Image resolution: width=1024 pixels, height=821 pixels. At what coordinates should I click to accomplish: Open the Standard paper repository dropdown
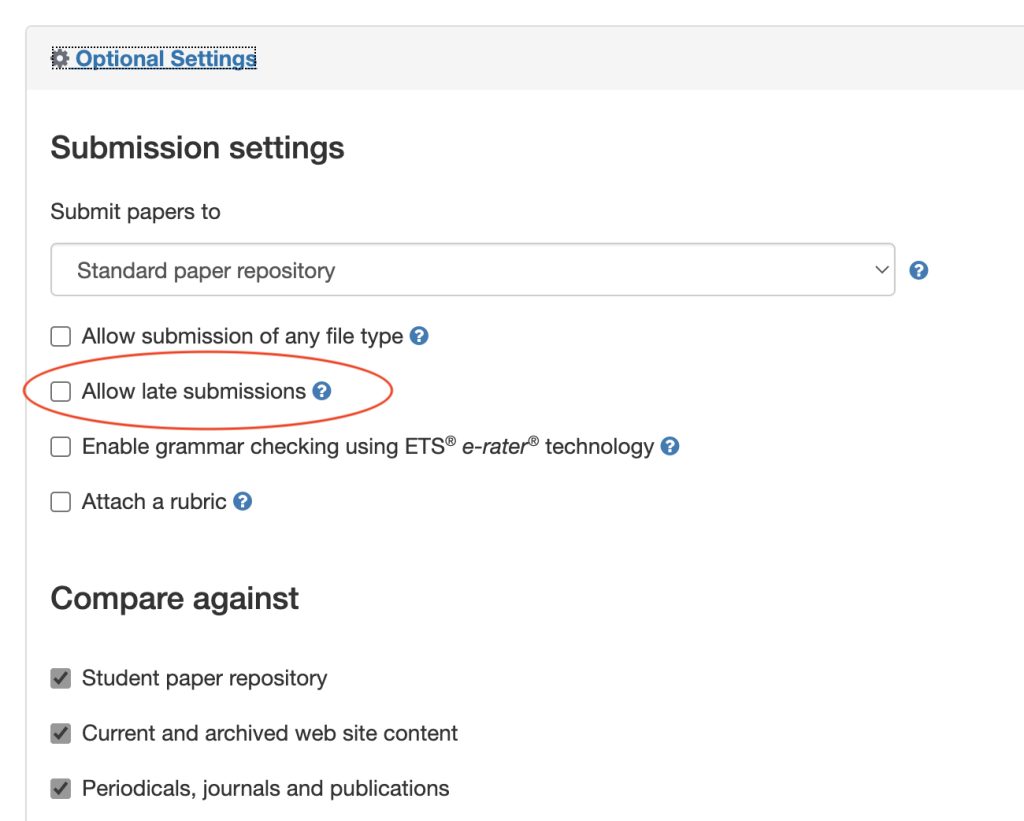(472, 270)
